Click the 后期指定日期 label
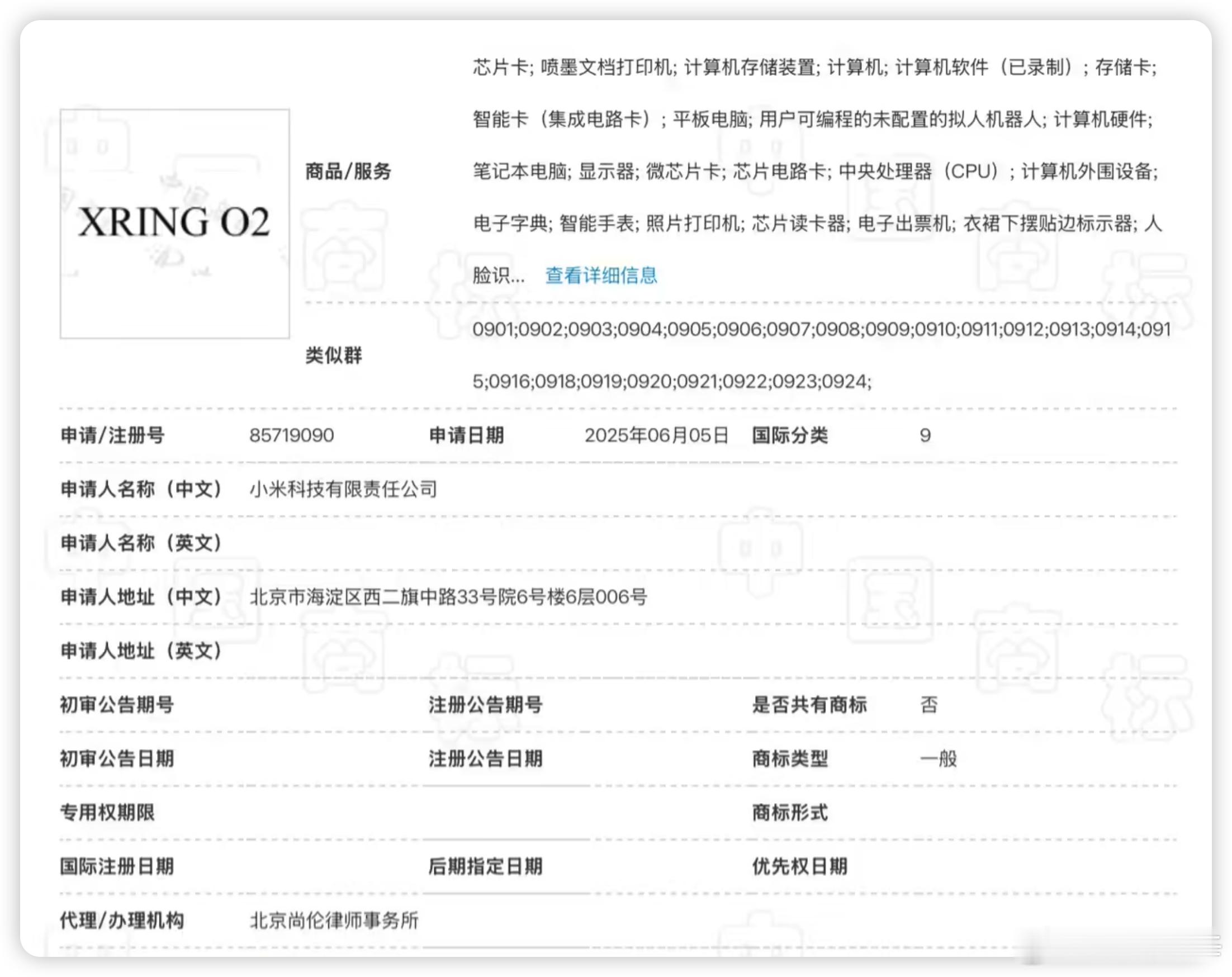The image size is (1232, 977). click(x=486, y=866)
